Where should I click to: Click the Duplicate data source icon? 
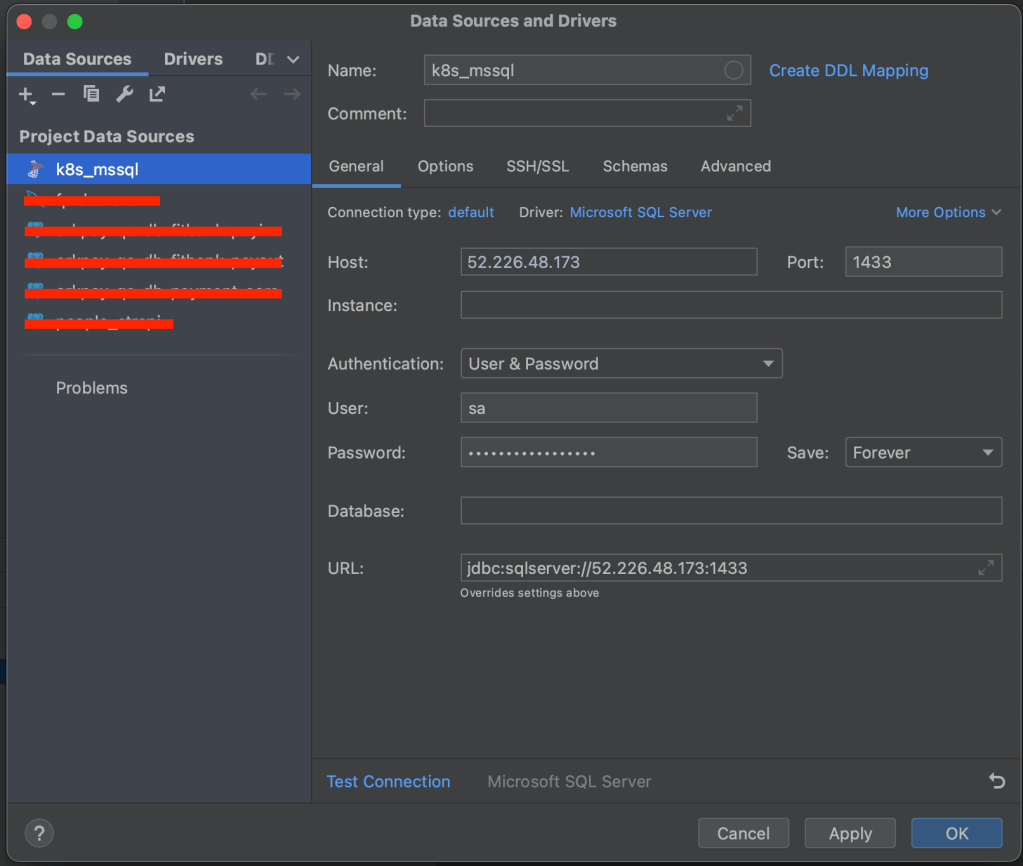click(x=91, y=94)
